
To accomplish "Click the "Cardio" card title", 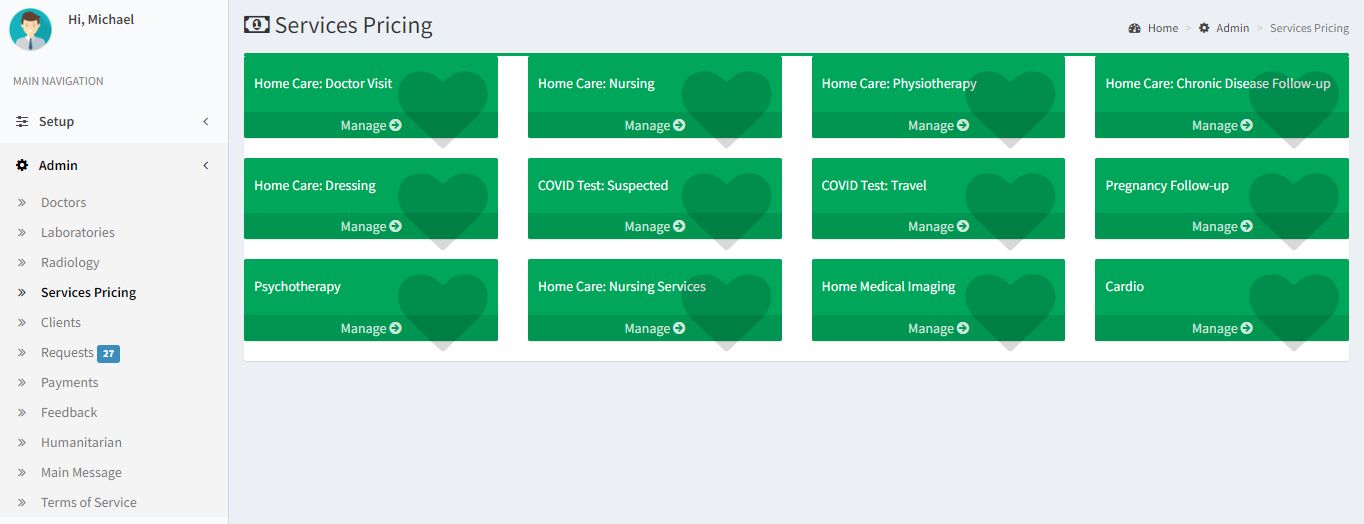I will 1125,286.
